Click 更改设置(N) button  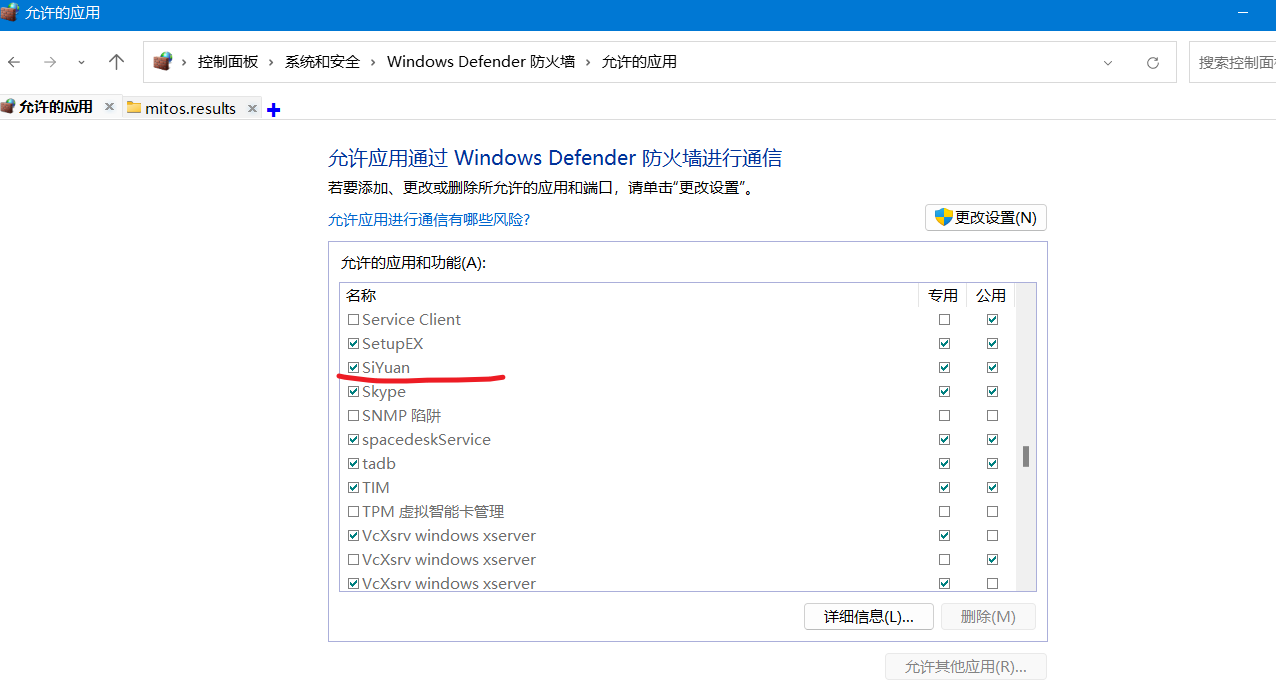click(x=986, y=217)
